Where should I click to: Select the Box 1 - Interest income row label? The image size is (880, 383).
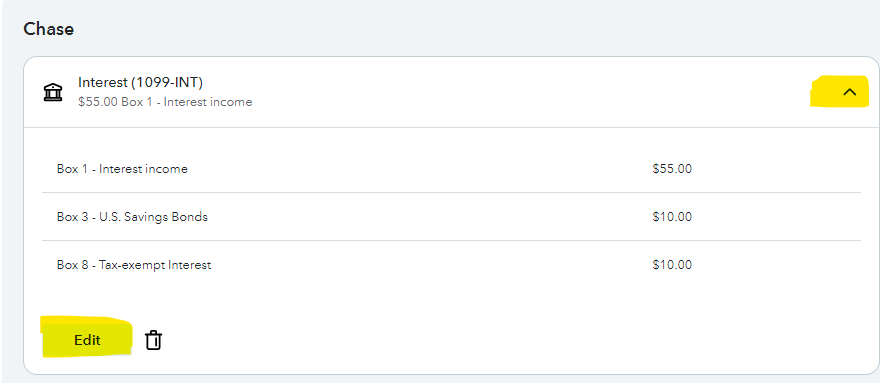point(122,169)
